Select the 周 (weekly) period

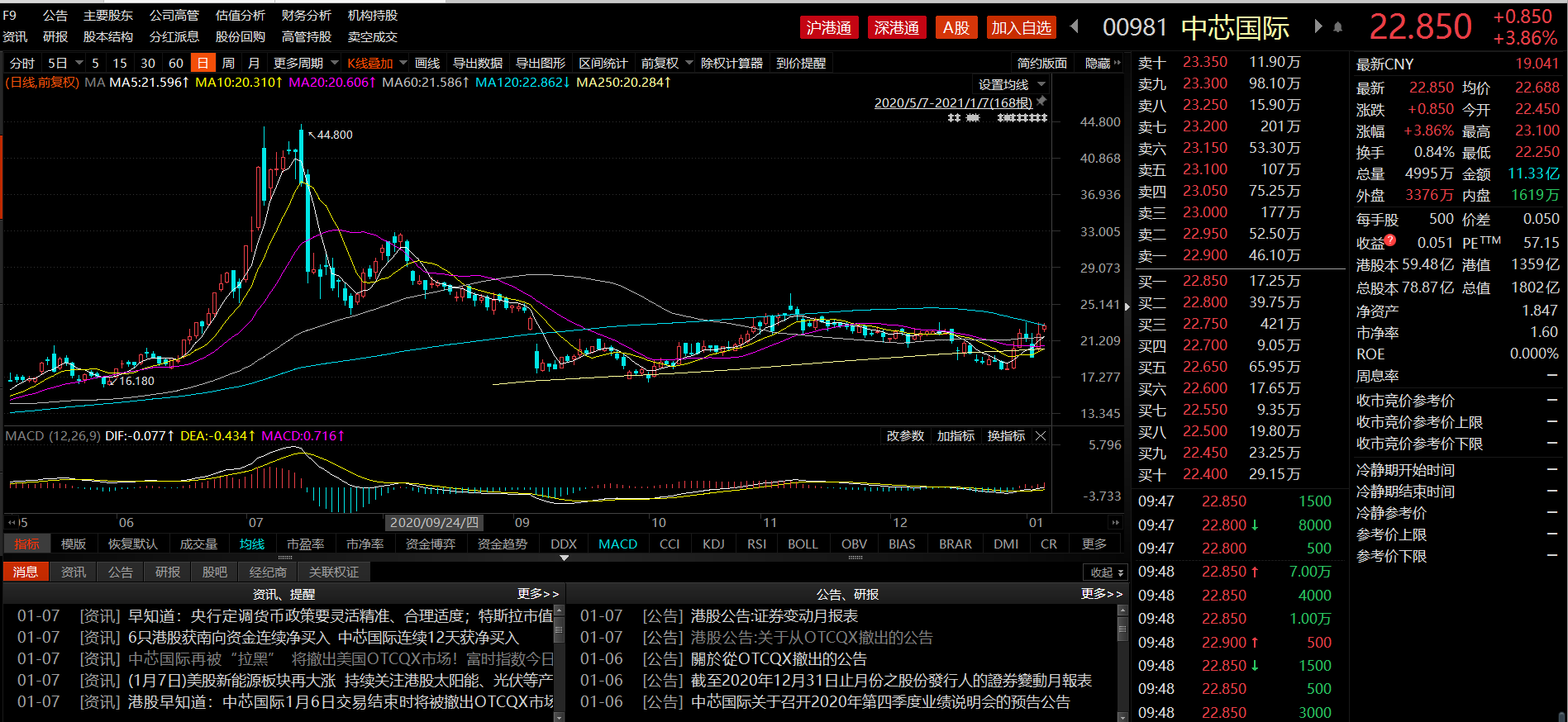click(228, 63)
